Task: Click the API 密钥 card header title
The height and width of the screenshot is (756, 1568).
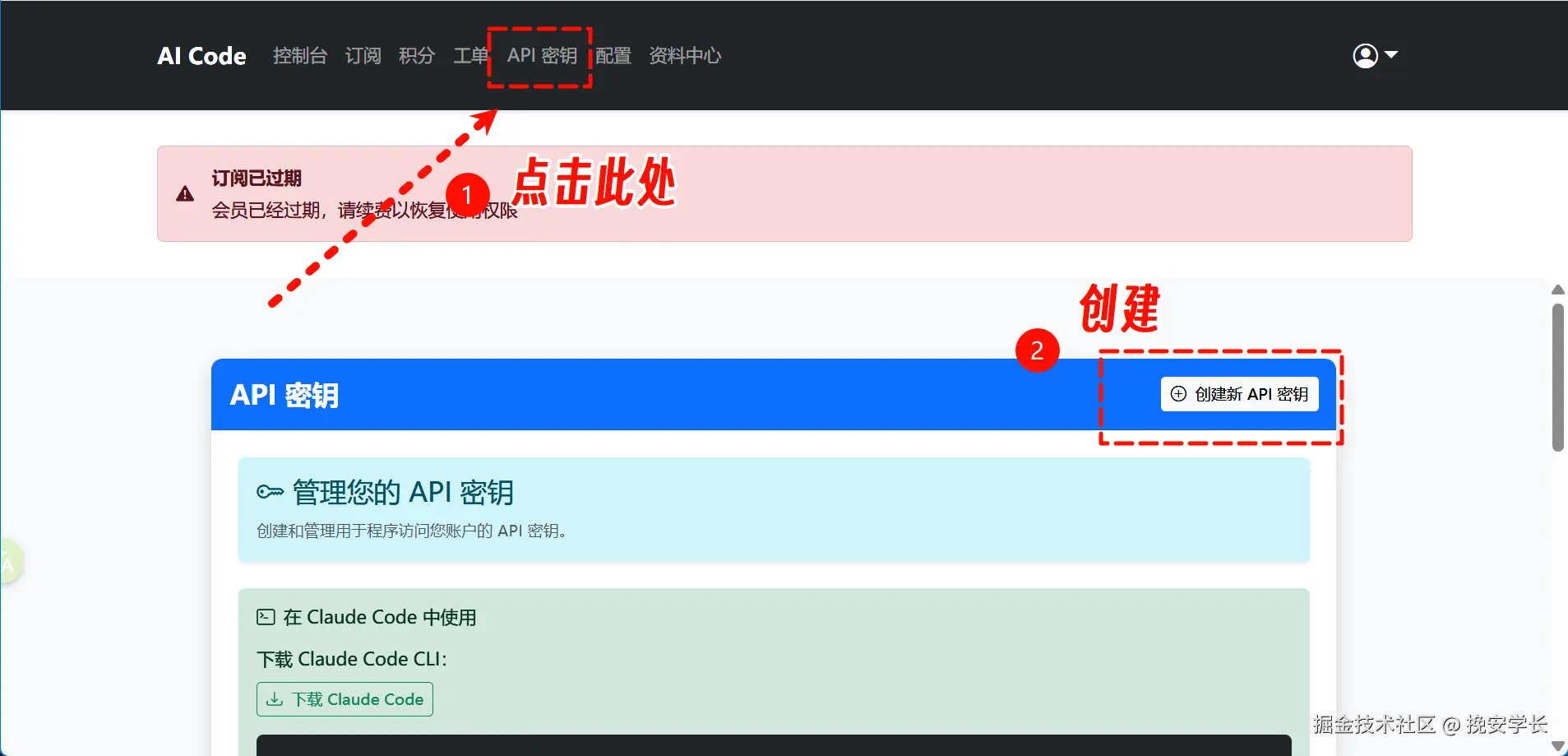Action: [284, 395]
